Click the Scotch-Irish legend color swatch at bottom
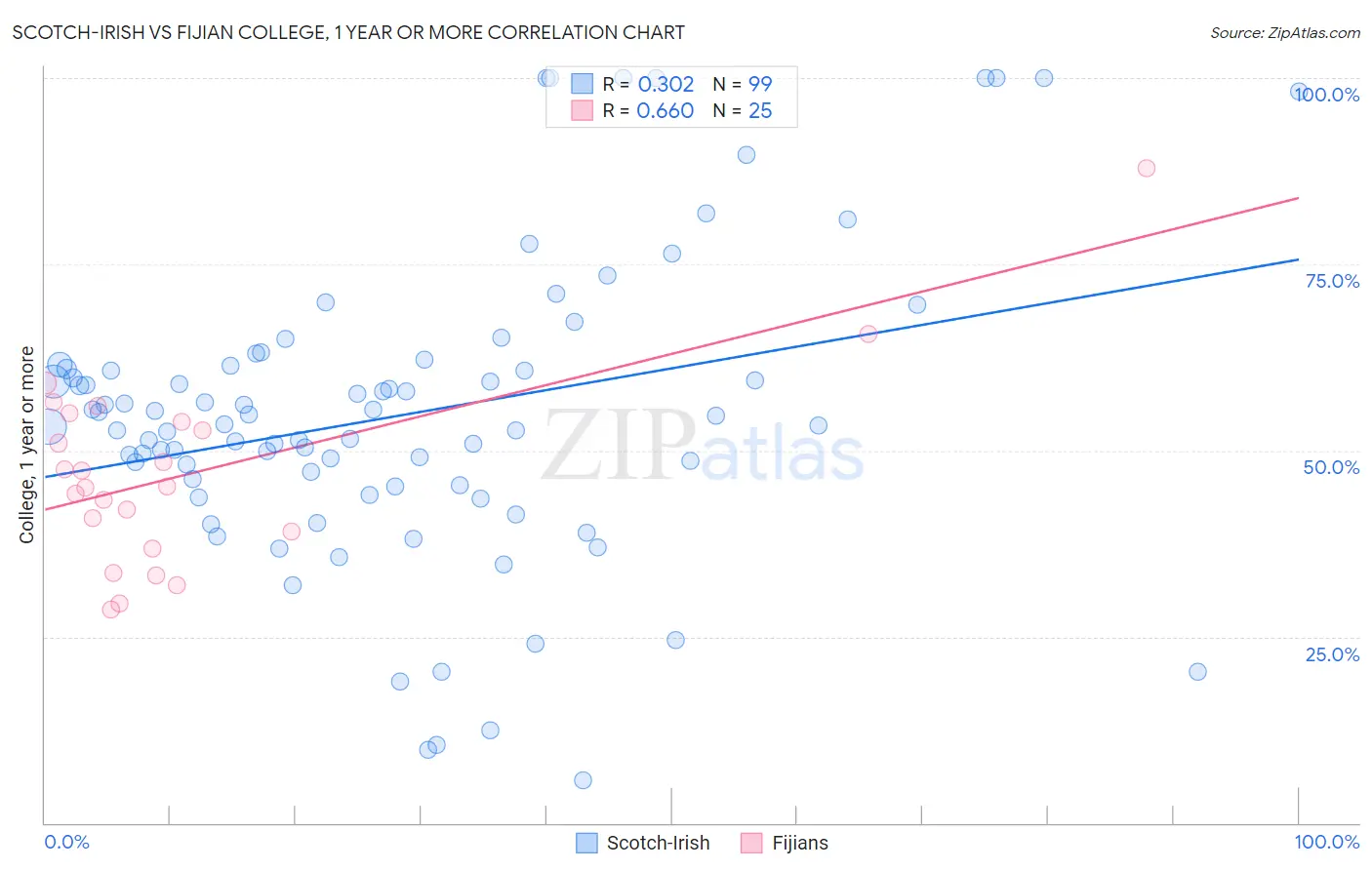This screenshot has height=870, width=1372. click(x=586, y=843)
